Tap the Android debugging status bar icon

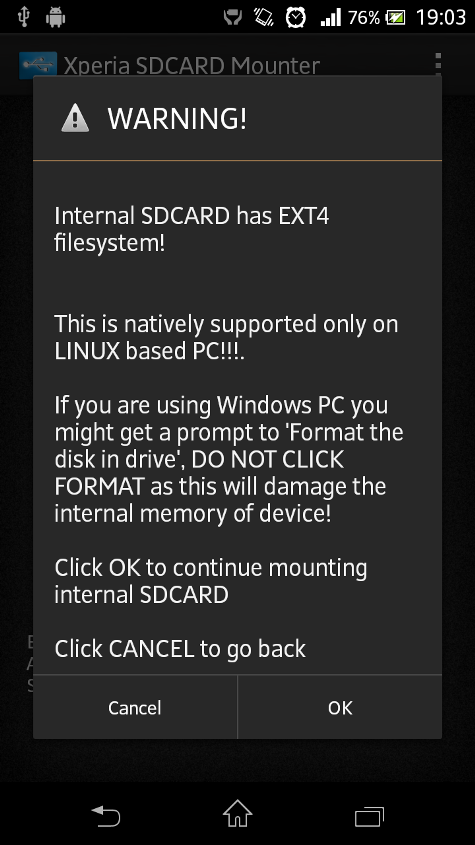56,17
